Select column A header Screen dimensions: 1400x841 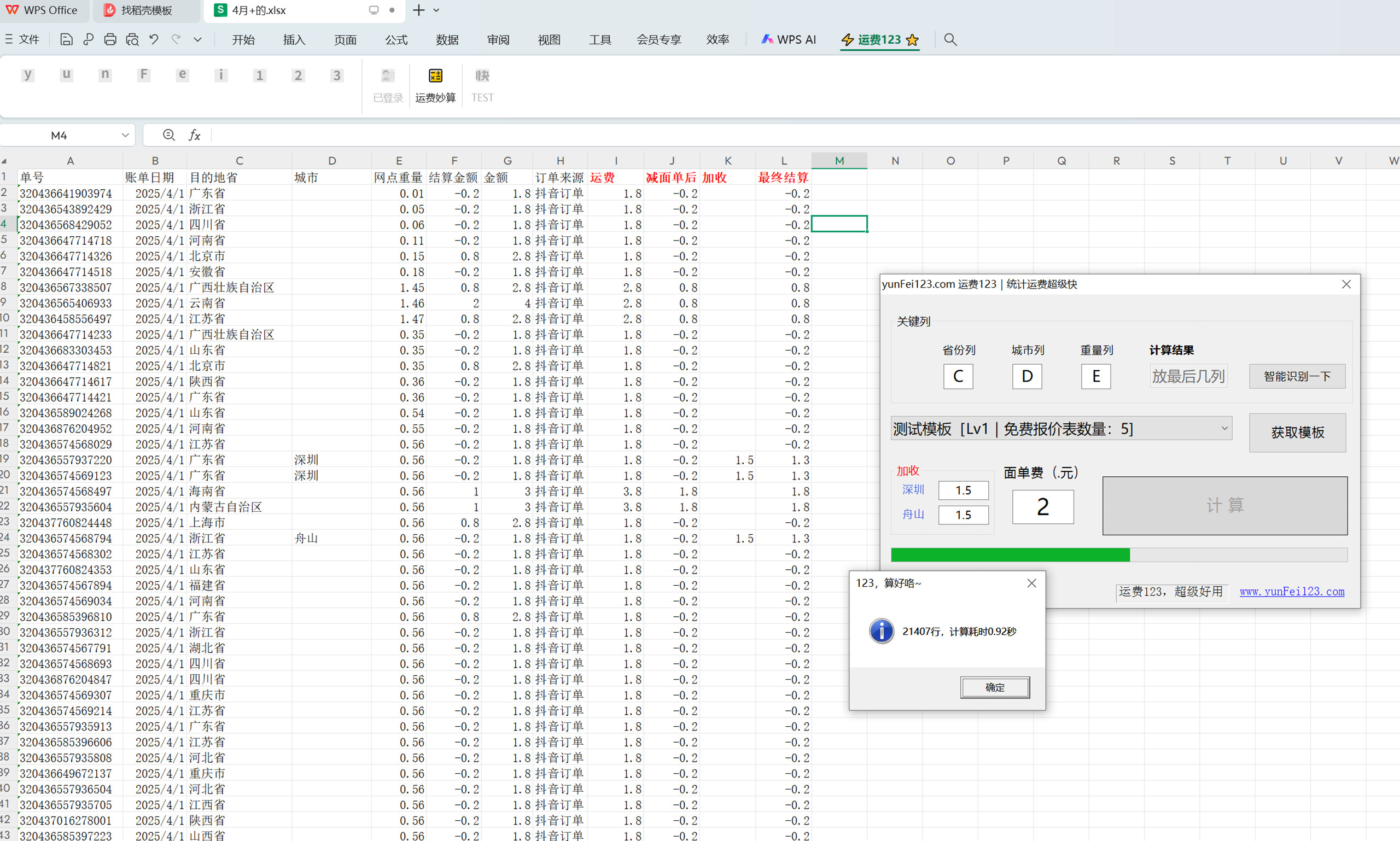71,160
